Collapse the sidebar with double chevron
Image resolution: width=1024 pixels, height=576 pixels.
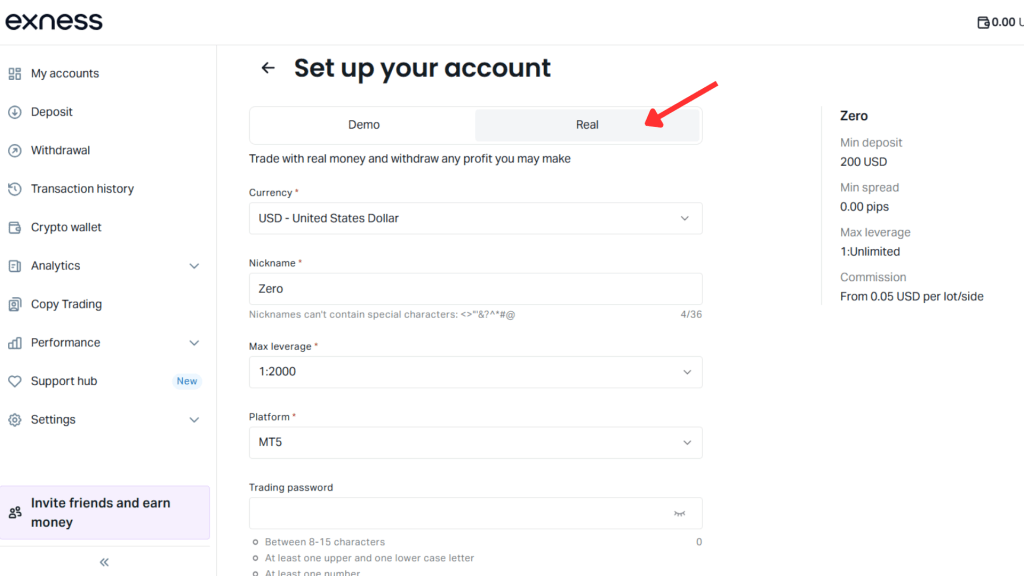pos(104,562)
